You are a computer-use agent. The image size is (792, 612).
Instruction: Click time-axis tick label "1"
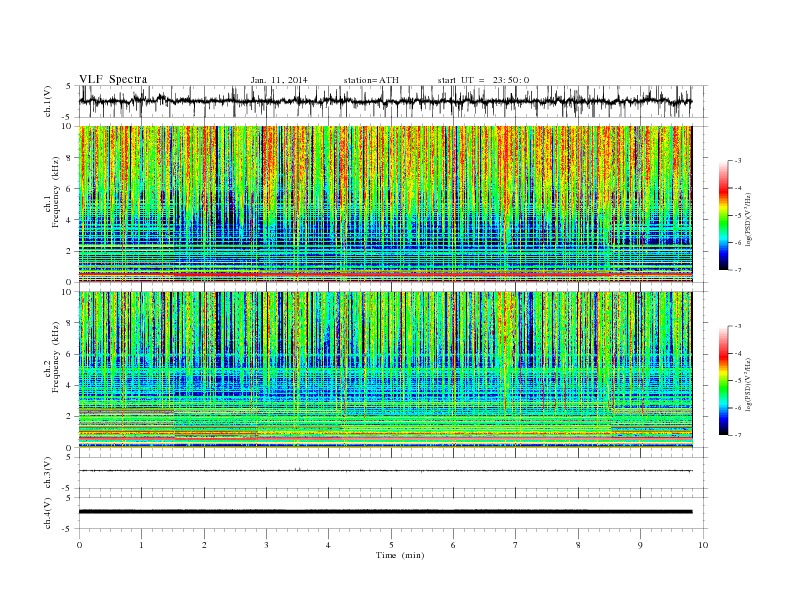141,545
